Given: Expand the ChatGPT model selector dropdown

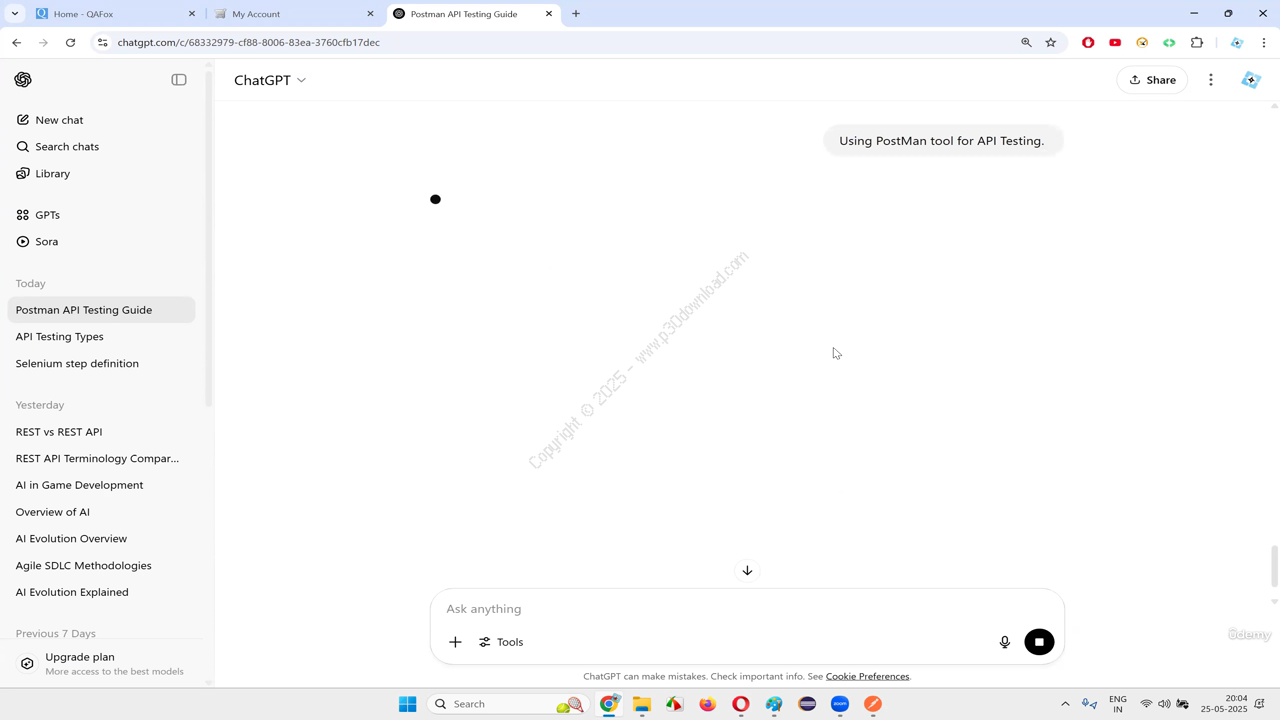Looking at the screenshot, I should pyautogui.click(x=270, y=80).
